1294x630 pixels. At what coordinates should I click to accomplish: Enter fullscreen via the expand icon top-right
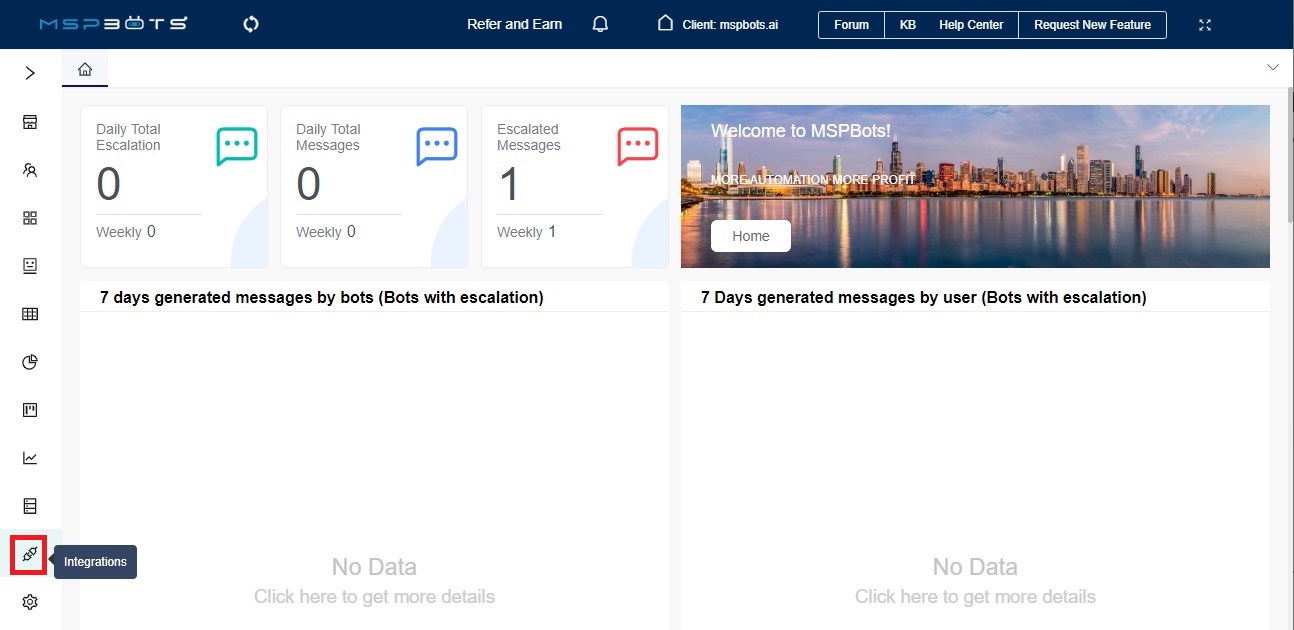pos(1204,25)
